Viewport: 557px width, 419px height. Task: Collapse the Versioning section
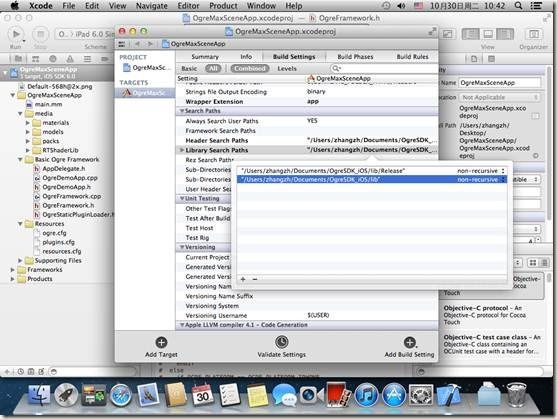click(x=182, y=247)
